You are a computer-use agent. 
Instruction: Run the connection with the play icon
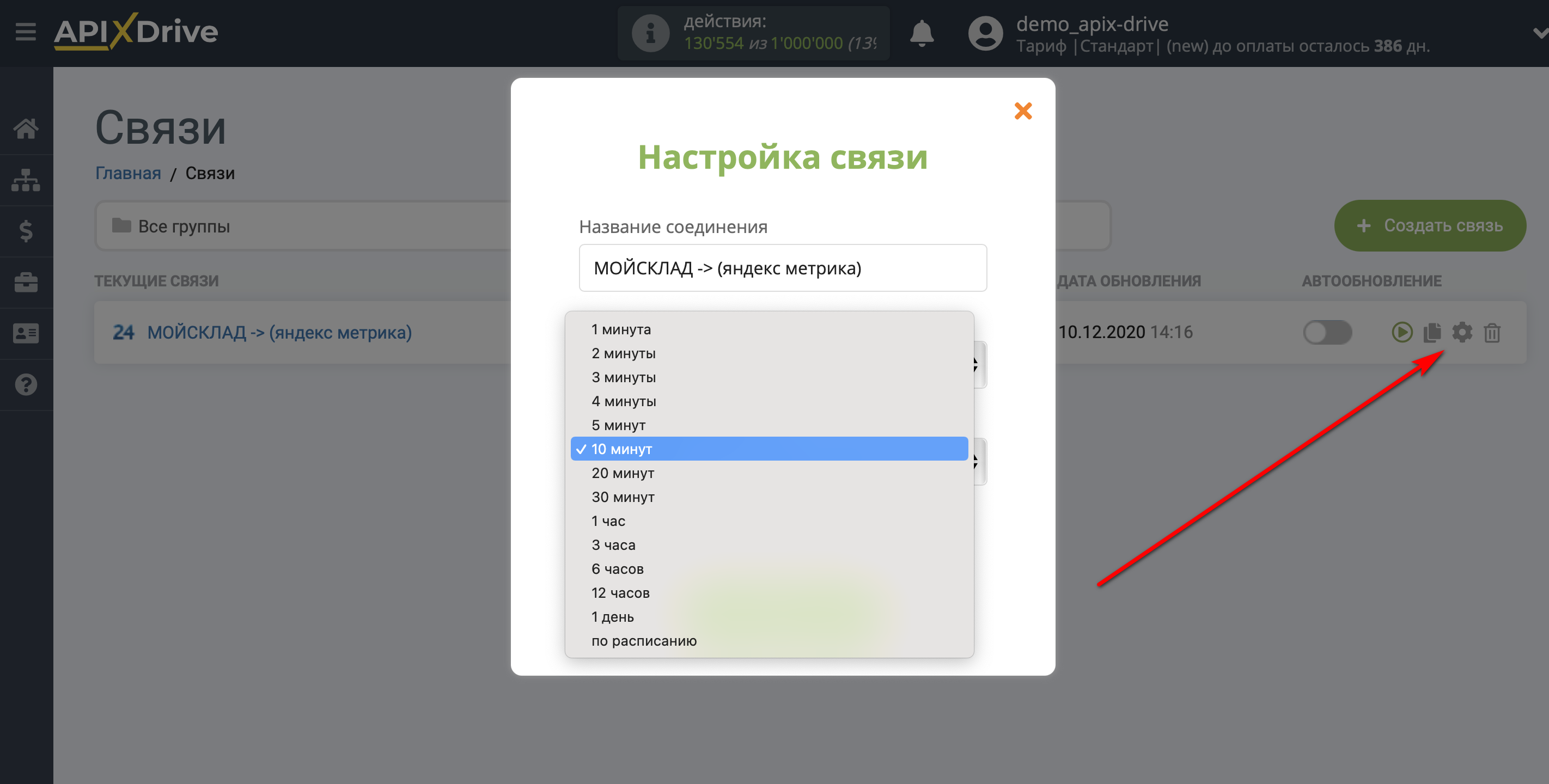pos(1402,333)
